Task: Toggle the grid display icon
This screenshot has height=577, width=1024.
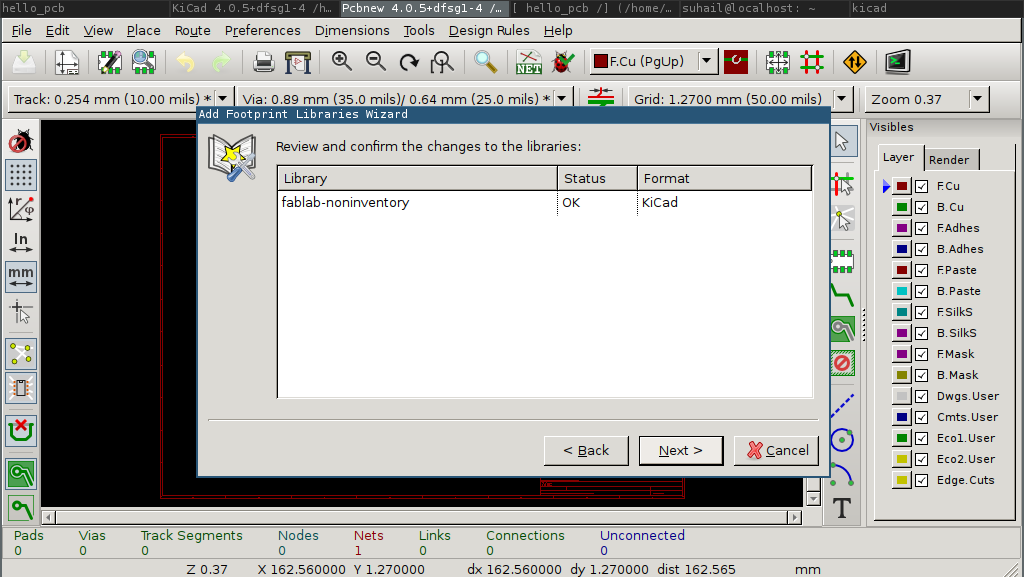Action: (21, 175)
